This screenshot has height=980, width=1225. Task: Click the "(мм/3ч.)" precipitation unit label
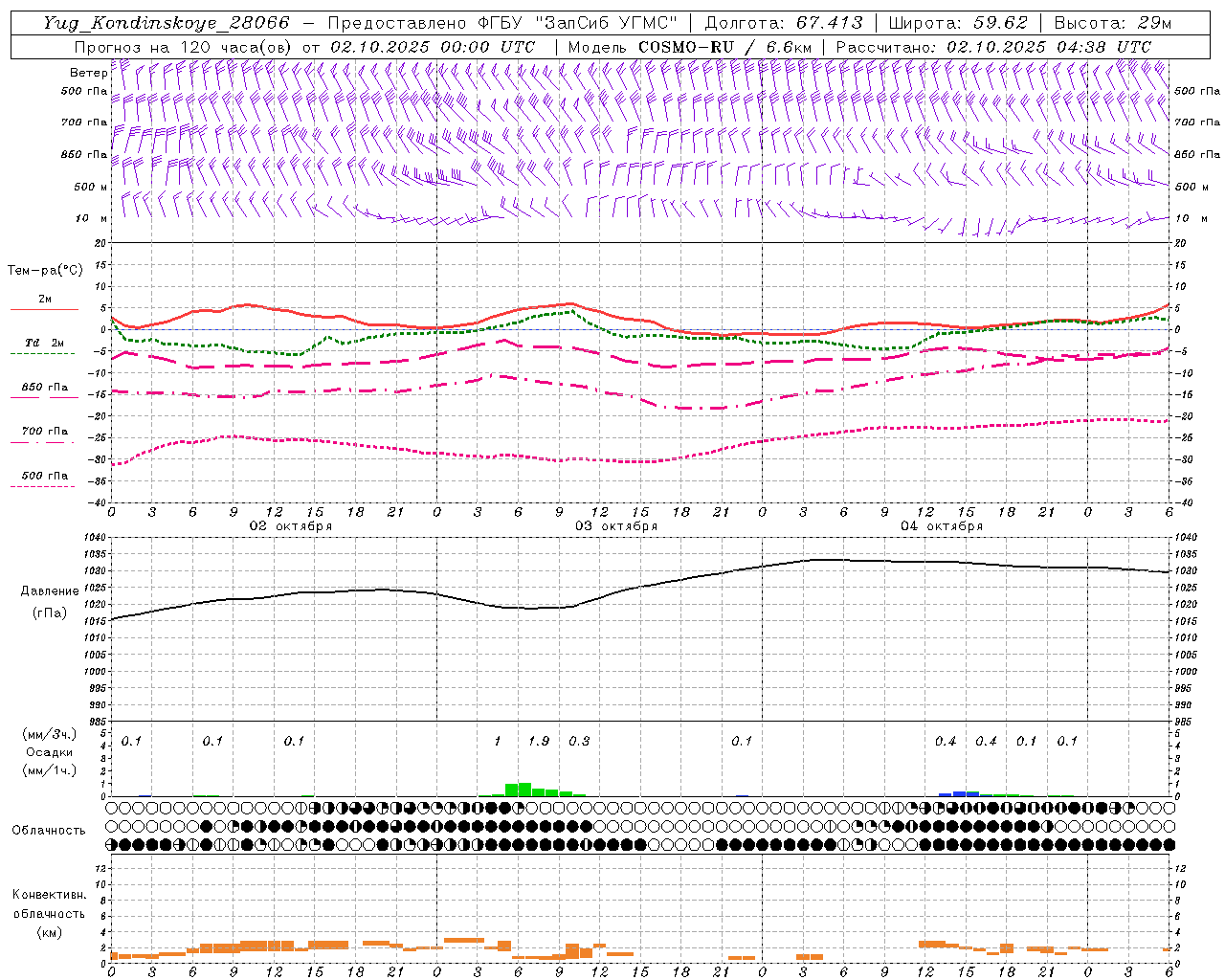pyautogui.click(x=49, y=734)
